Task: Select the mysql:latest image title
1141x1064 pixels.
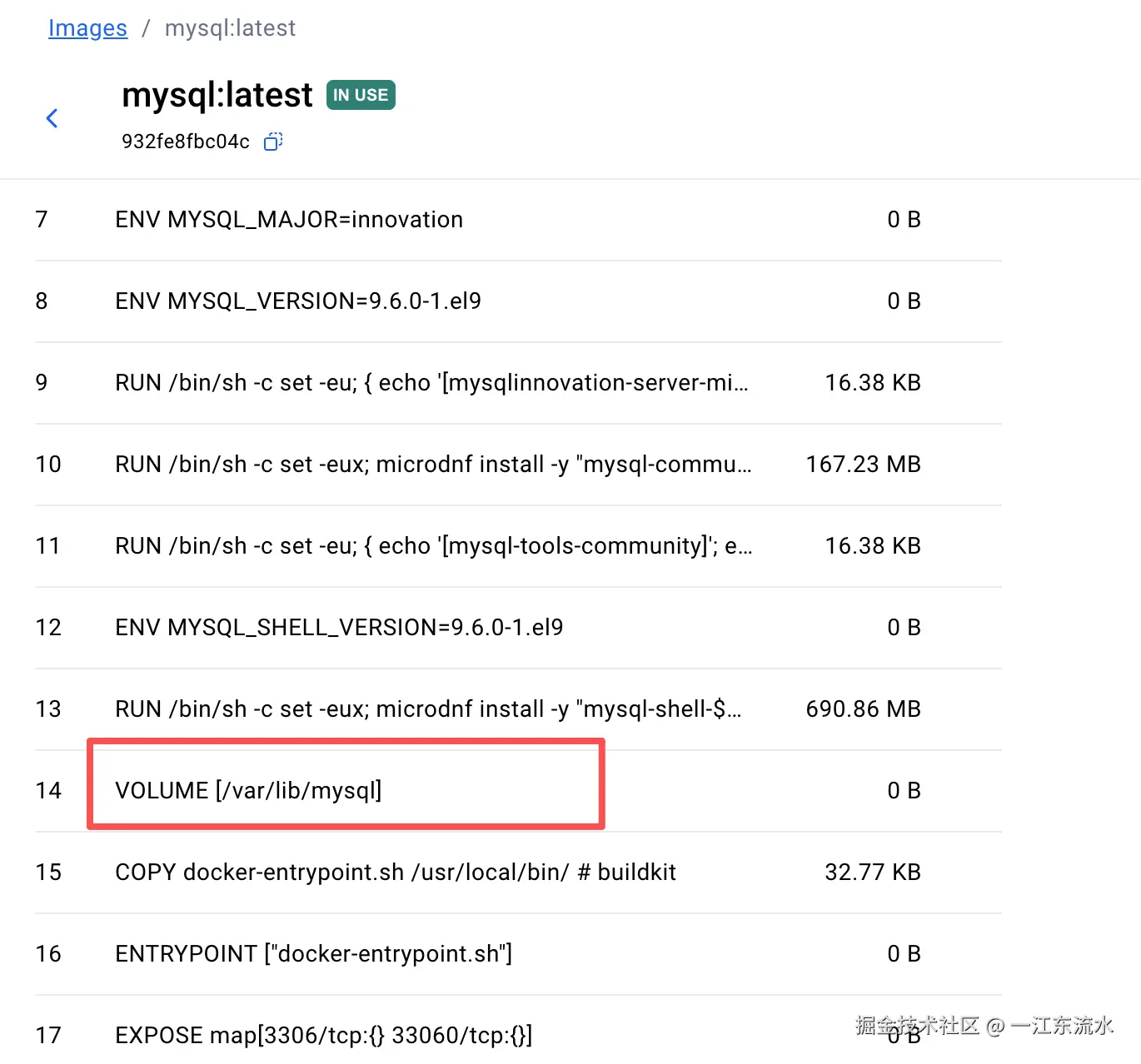Action: pyautogui.click(x=217, y=95)
